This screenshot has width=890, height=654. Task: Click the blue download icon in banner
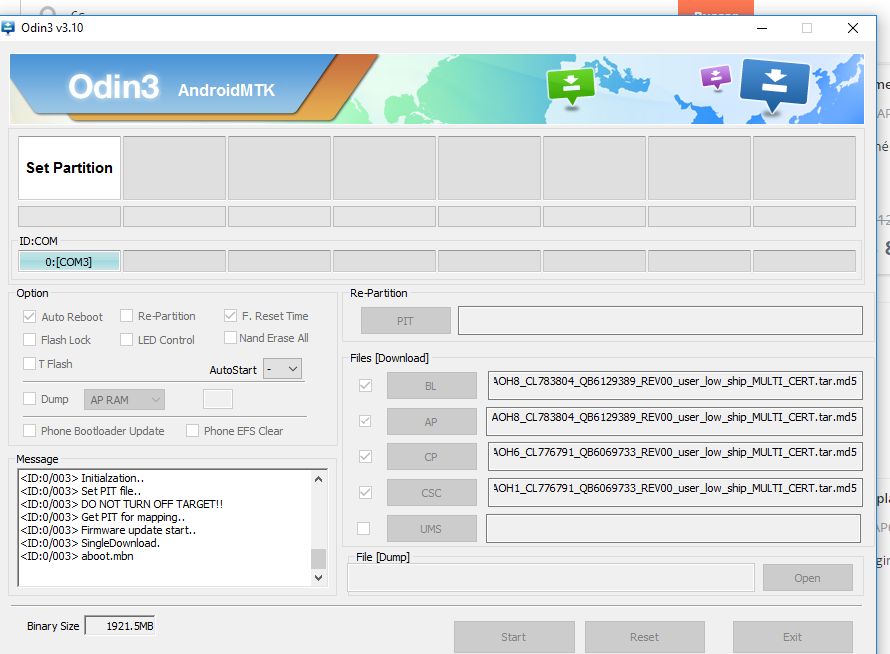coord(775,84)
